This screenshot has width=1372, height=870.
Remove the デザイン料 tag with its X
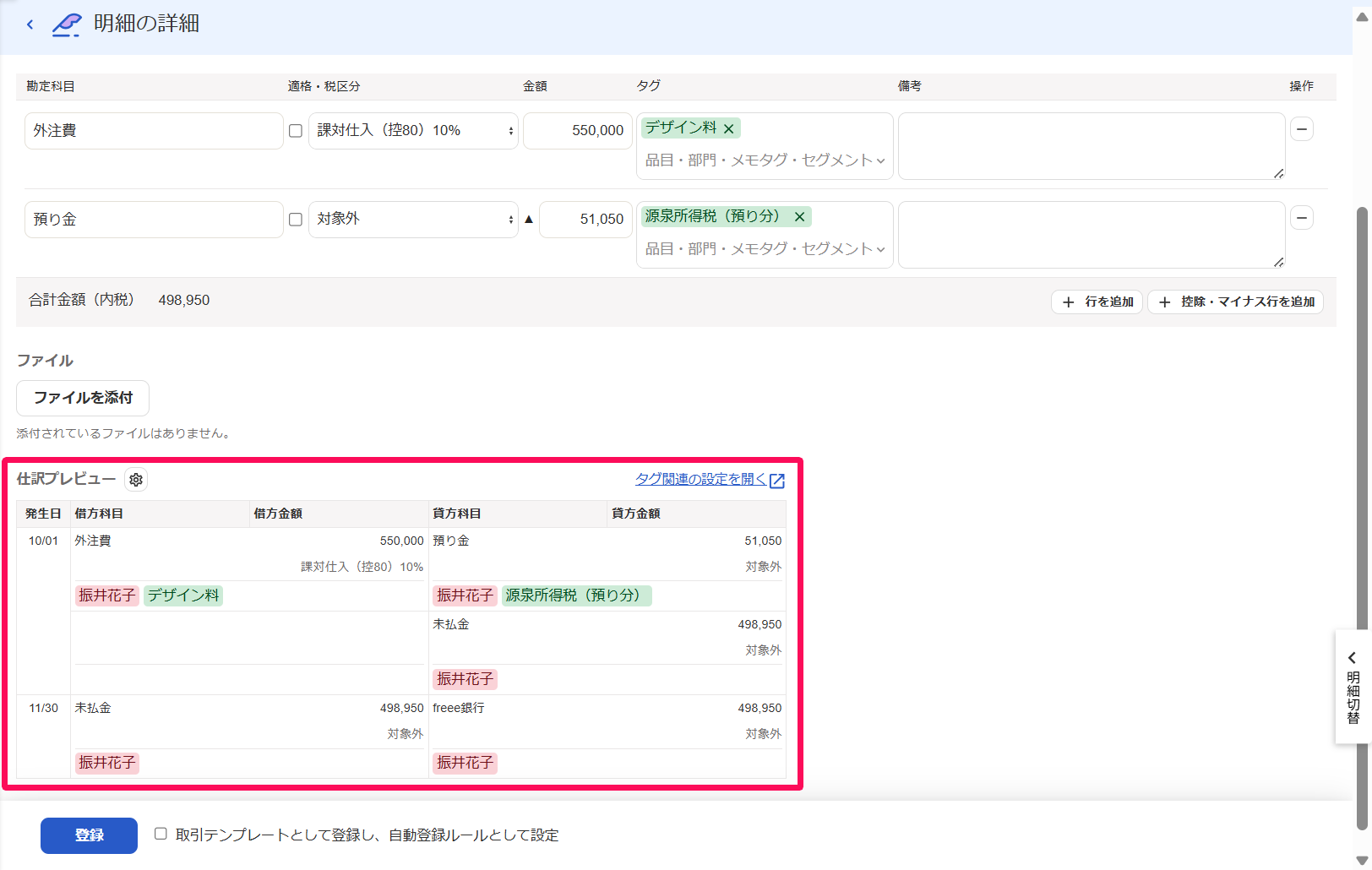pyautogui.click(x=728, y=128)
